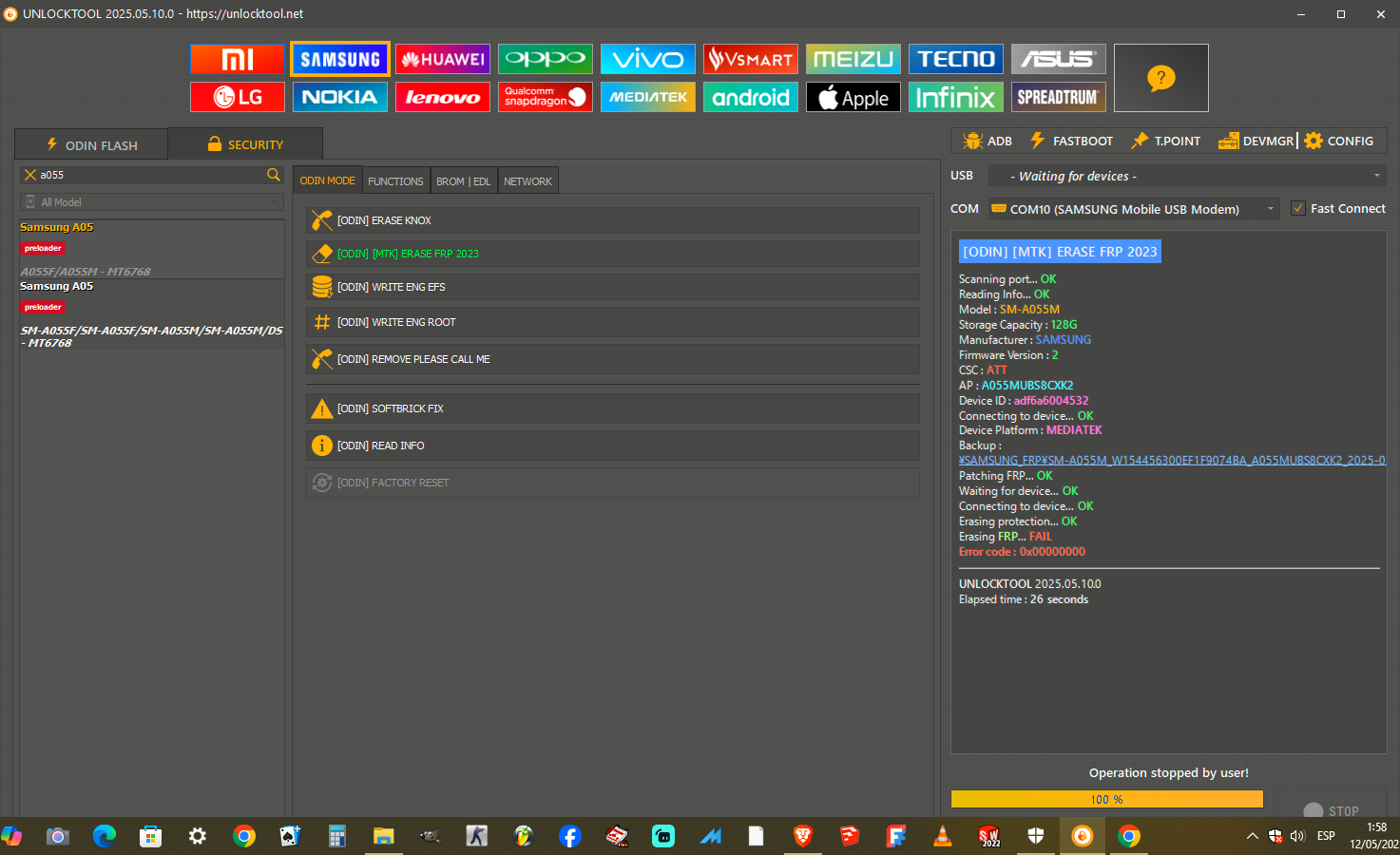Select the Infinix brand tile
Screen dimensions: 1400x855
(956, 97)
